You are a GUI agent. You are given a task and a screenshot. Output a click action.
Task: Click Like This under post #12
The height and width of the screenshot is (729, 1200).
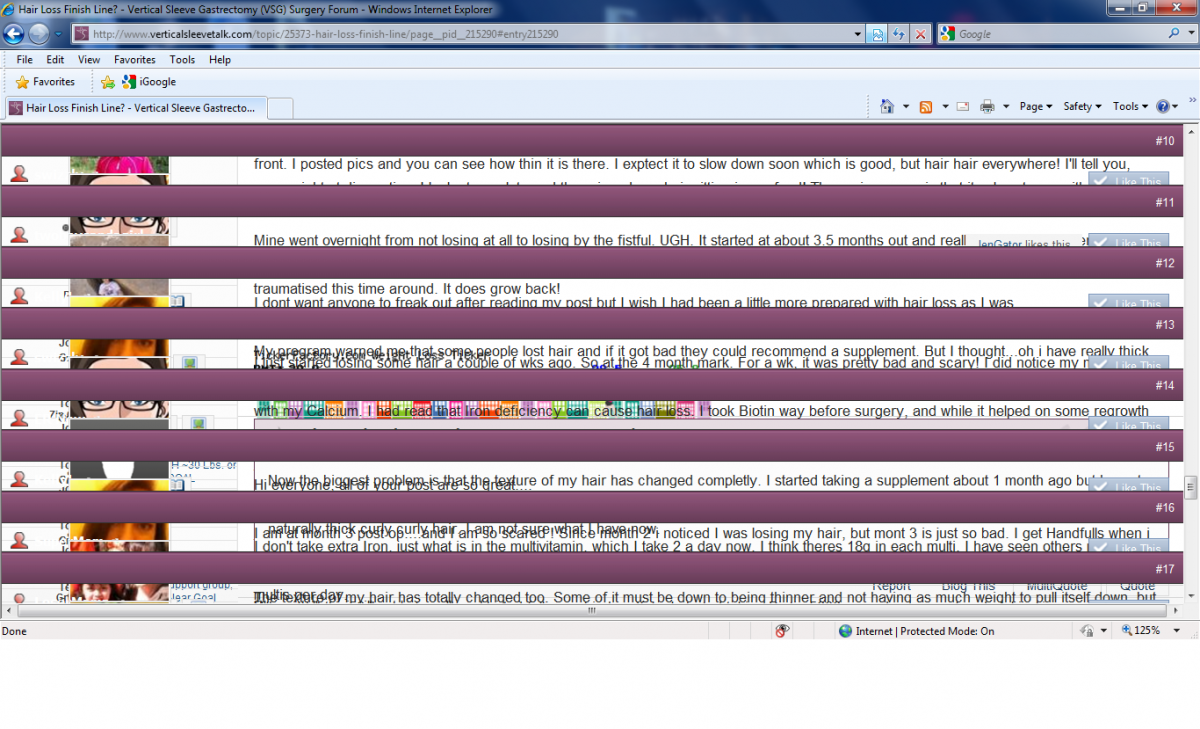[x=1128, y=302]
